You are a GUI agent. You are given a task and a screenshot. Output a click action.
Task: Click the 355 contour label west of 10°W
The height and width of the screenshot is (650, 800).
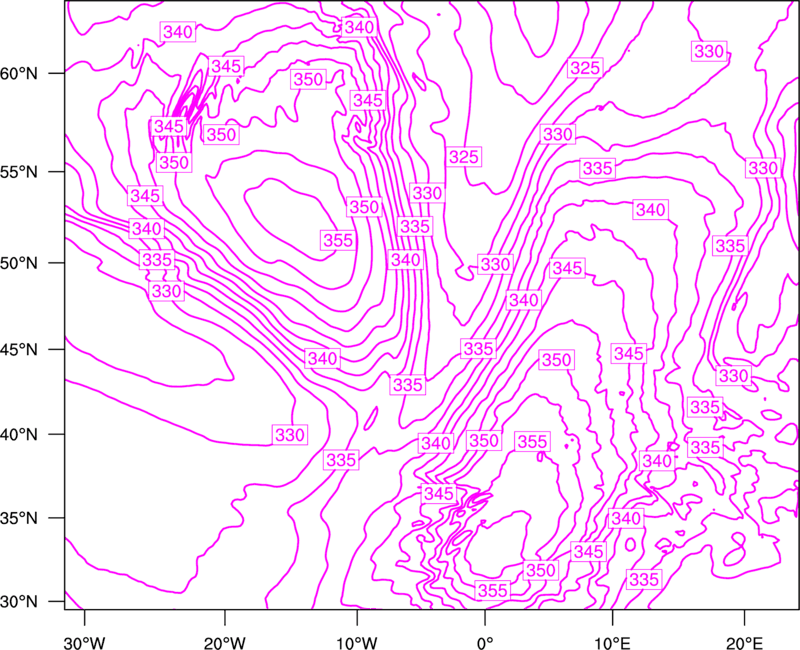click(x=338, y=240)
